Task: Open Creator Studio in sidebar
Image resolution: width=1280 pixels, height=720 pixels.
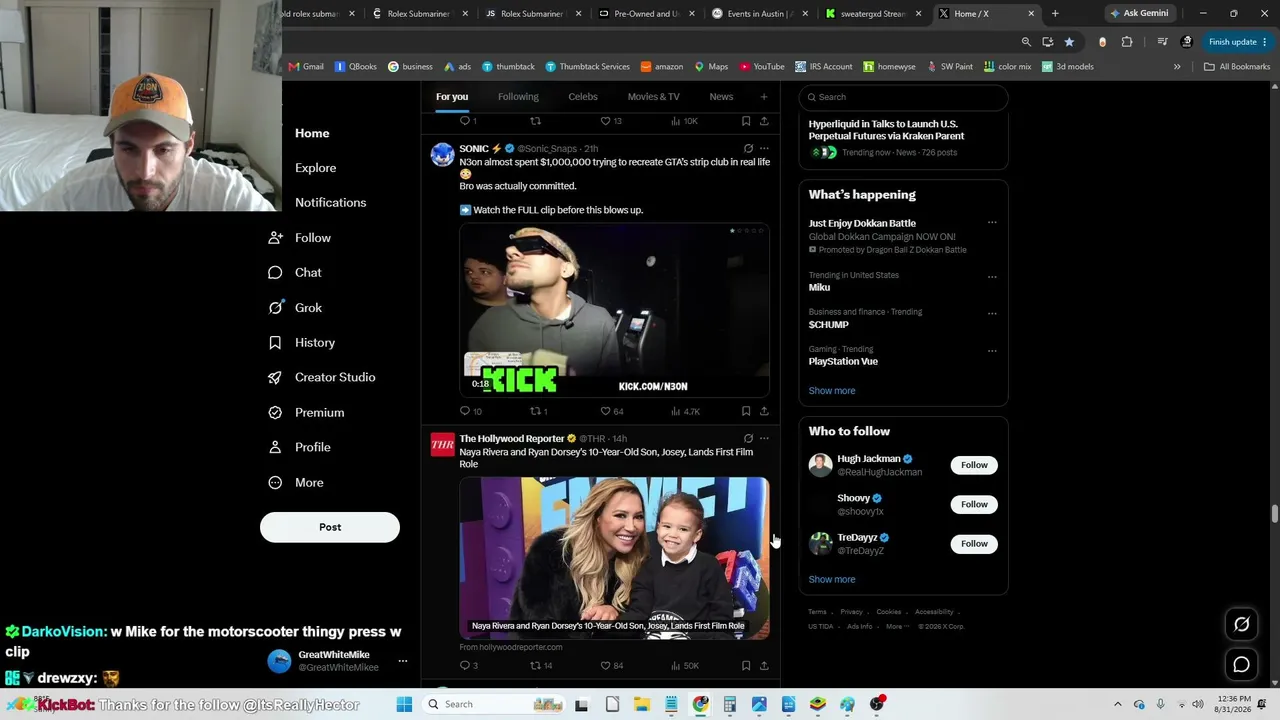Action: click(x=322, y=378)
